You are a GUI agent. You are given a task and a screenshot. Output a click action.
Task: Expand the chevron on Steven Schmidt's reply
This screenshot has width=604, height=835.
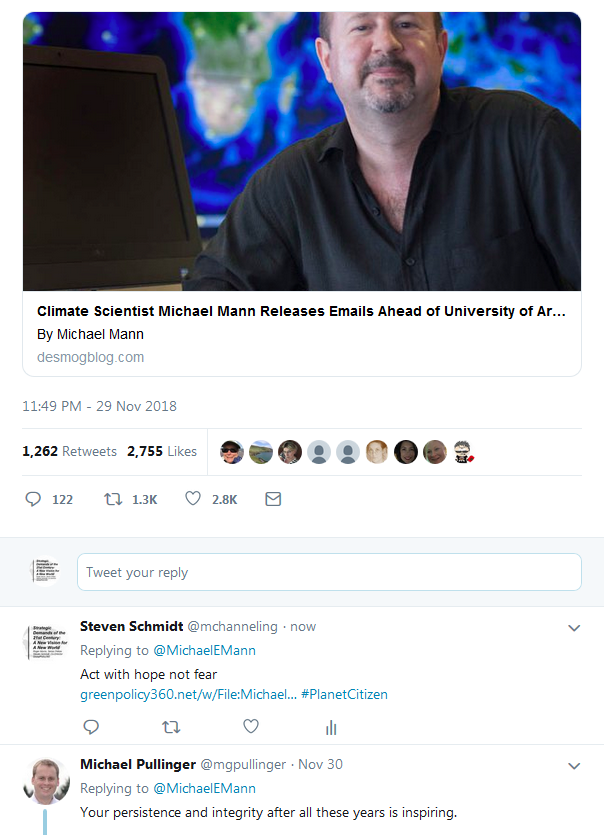pos(574,628)
